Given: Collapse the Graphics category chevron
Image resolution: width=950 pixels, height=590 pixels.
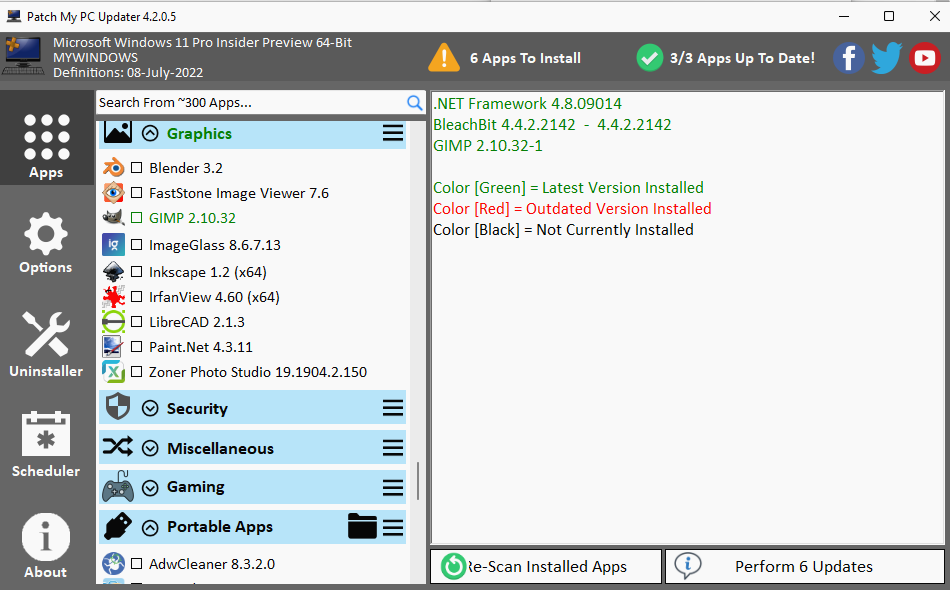Looking at the screenshot, I should (150, 134).
